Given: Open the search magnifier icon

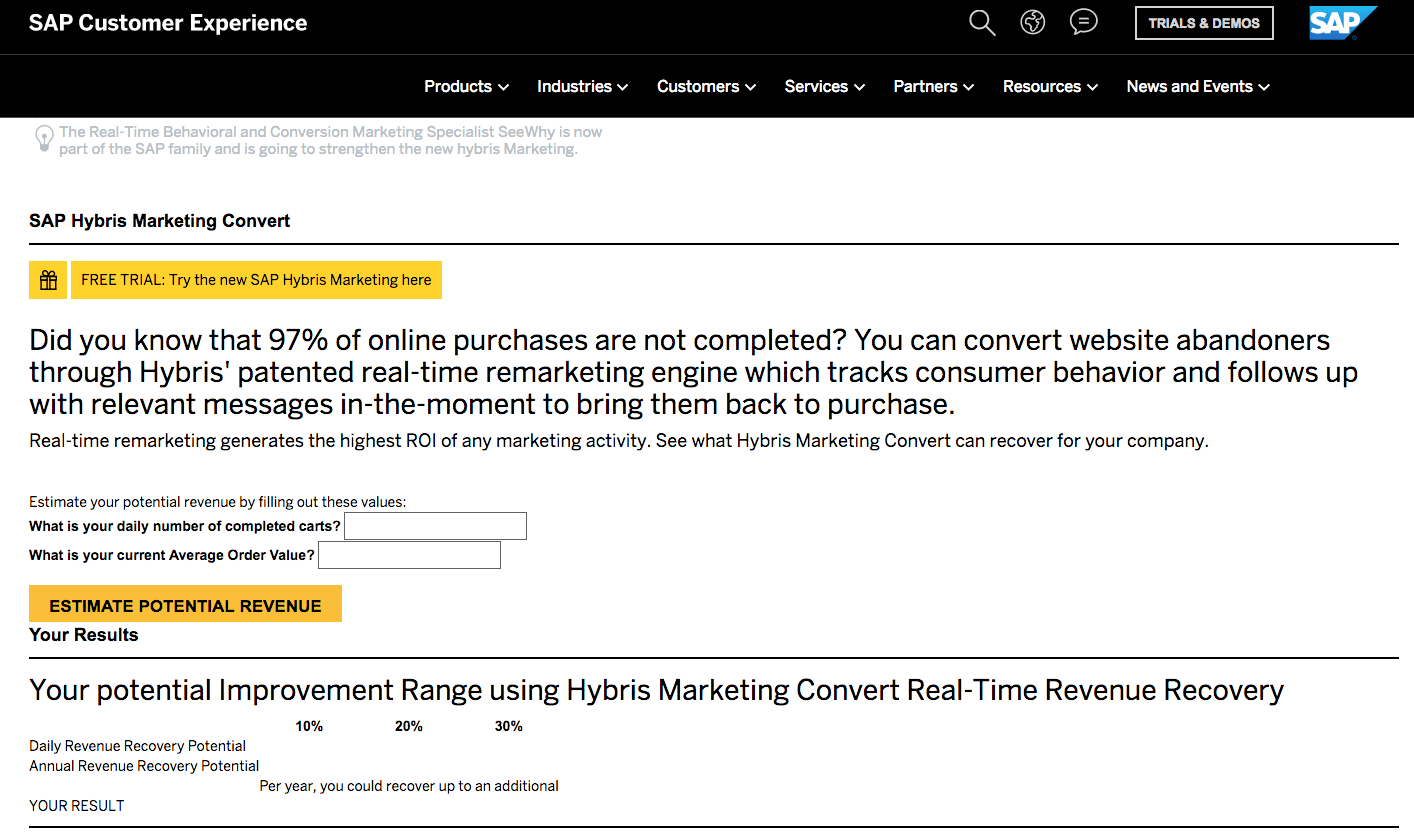Looking at the screenshot, I should (x=982, y=23).
